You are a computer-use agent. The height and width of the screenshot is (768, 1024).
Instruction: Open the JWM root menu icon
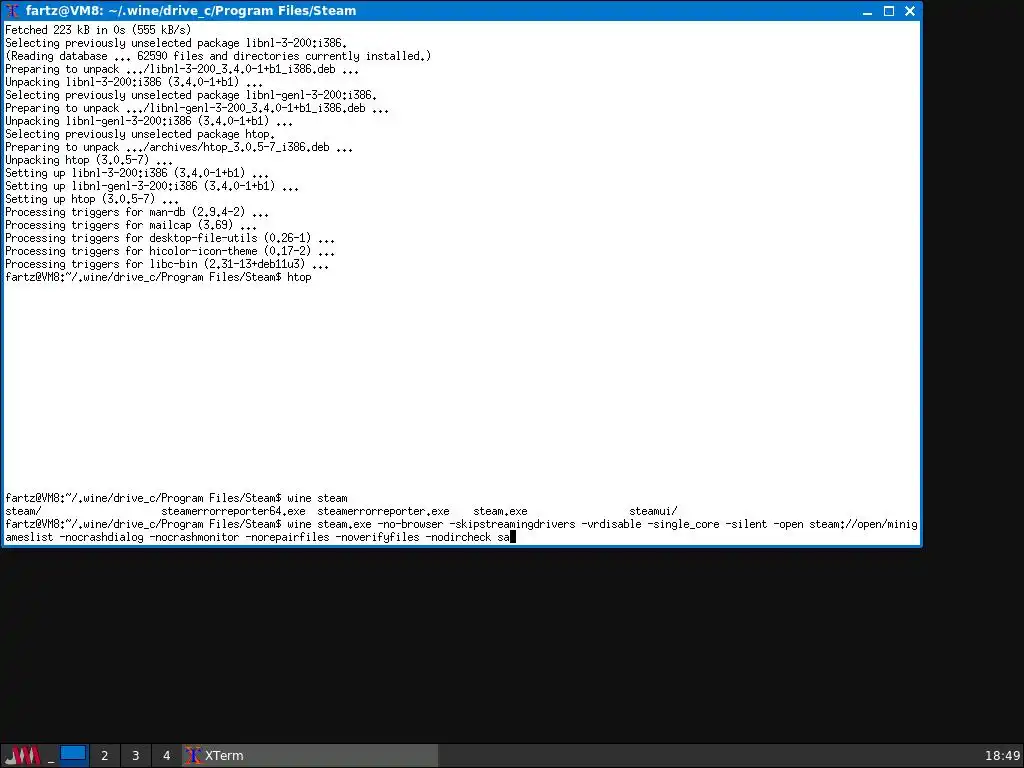(22, 756)
